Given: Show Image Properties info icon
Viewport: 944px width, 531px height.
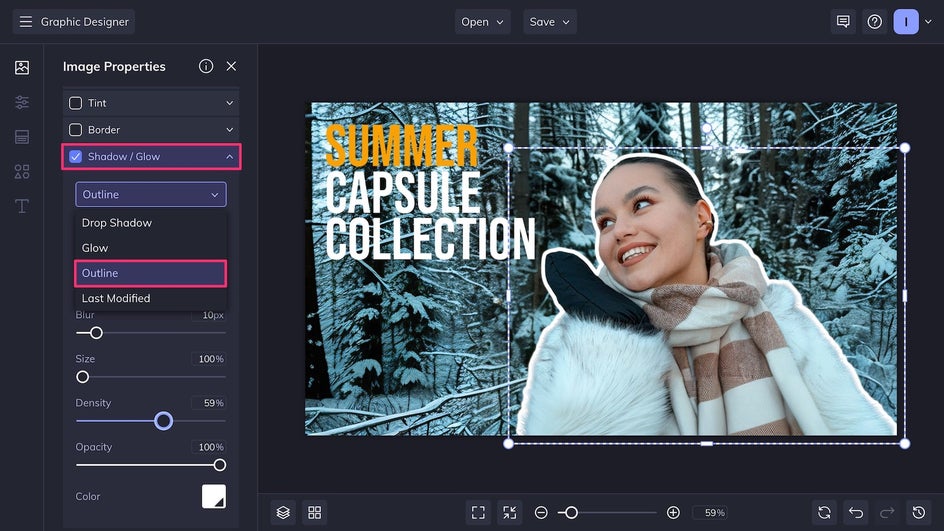Looking at the screenshot, I should [206, 66].
